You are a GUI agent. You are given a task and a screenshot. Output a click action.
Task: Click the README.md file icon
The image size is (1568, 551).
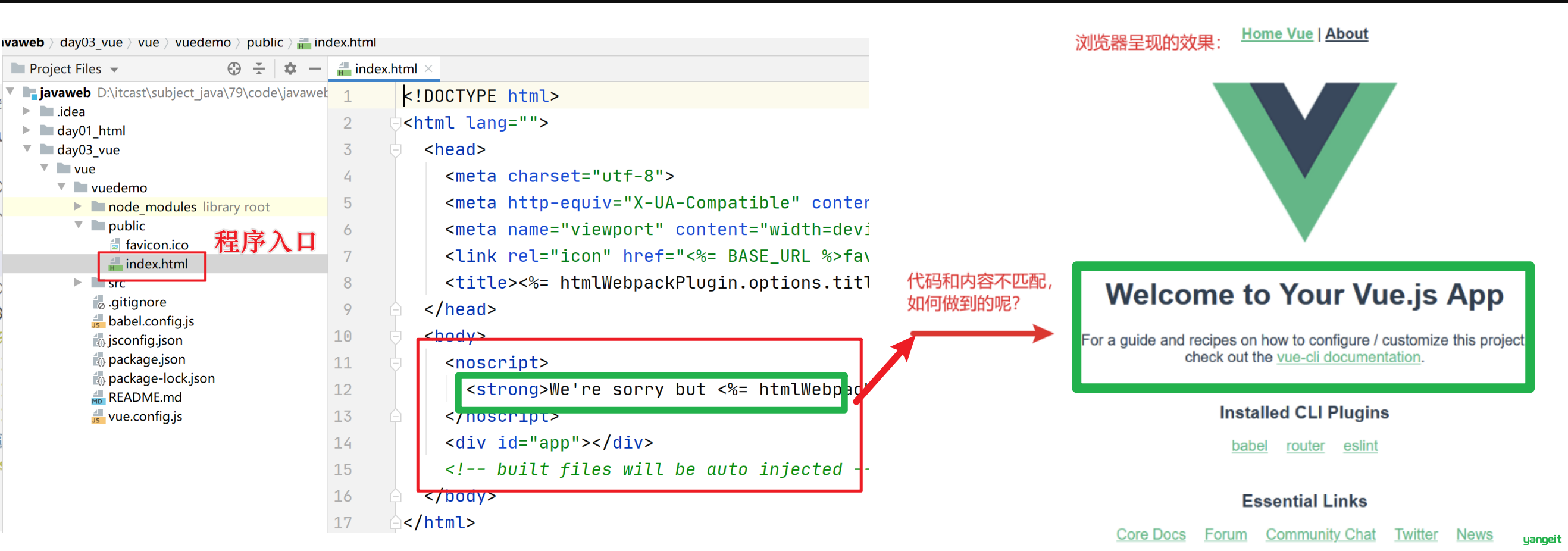(x=98, y=397)
